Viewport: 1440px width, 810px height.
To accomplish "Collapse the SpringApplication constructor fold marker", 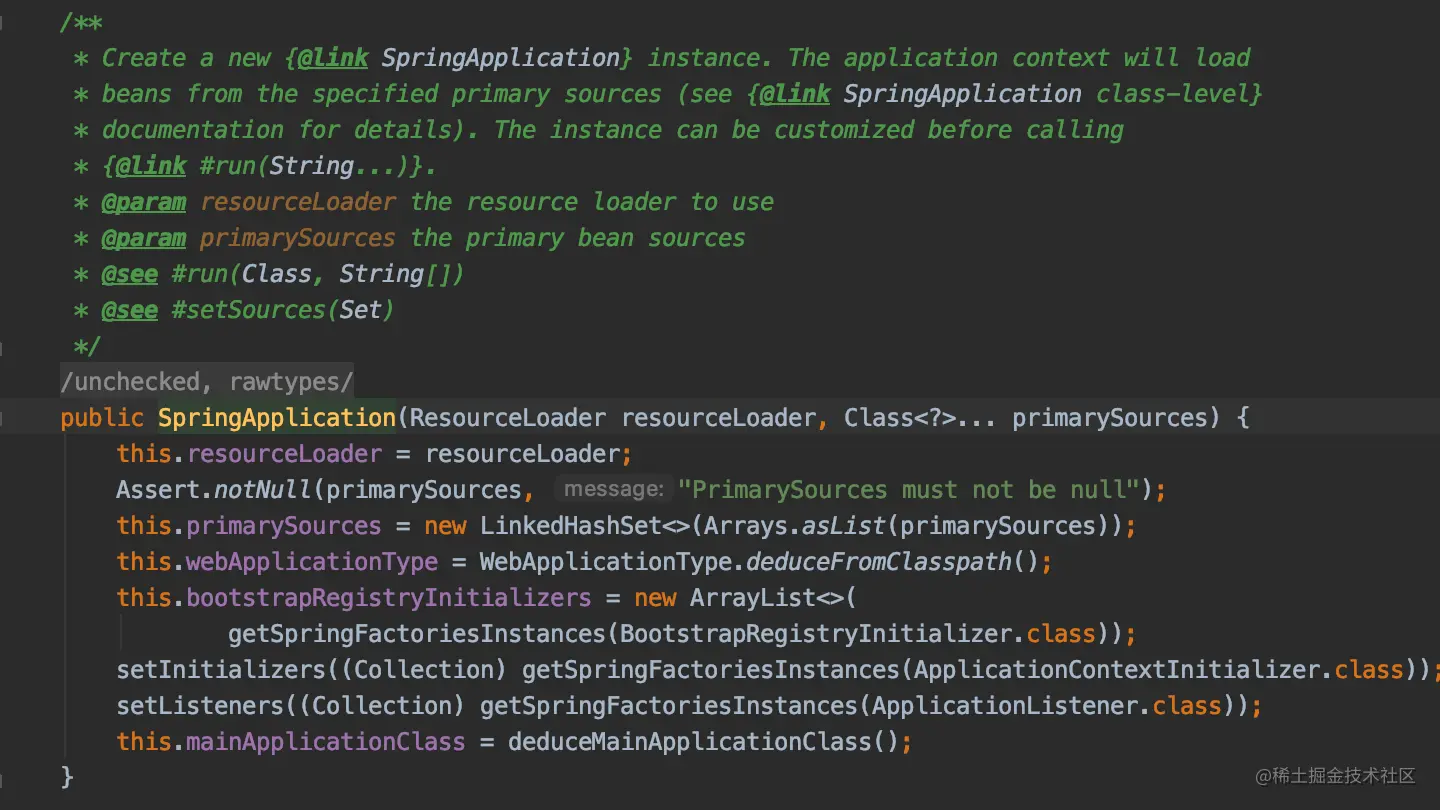I will point(3,418).
